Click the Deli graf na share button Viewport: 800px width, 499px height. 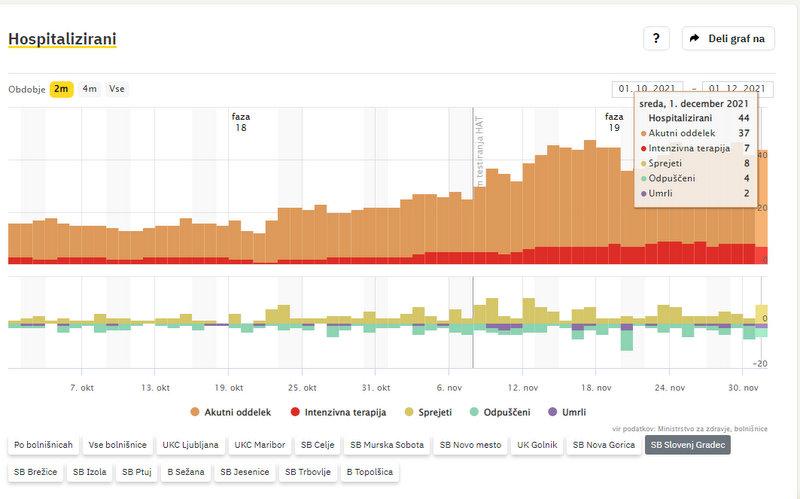tap(728, 39)
